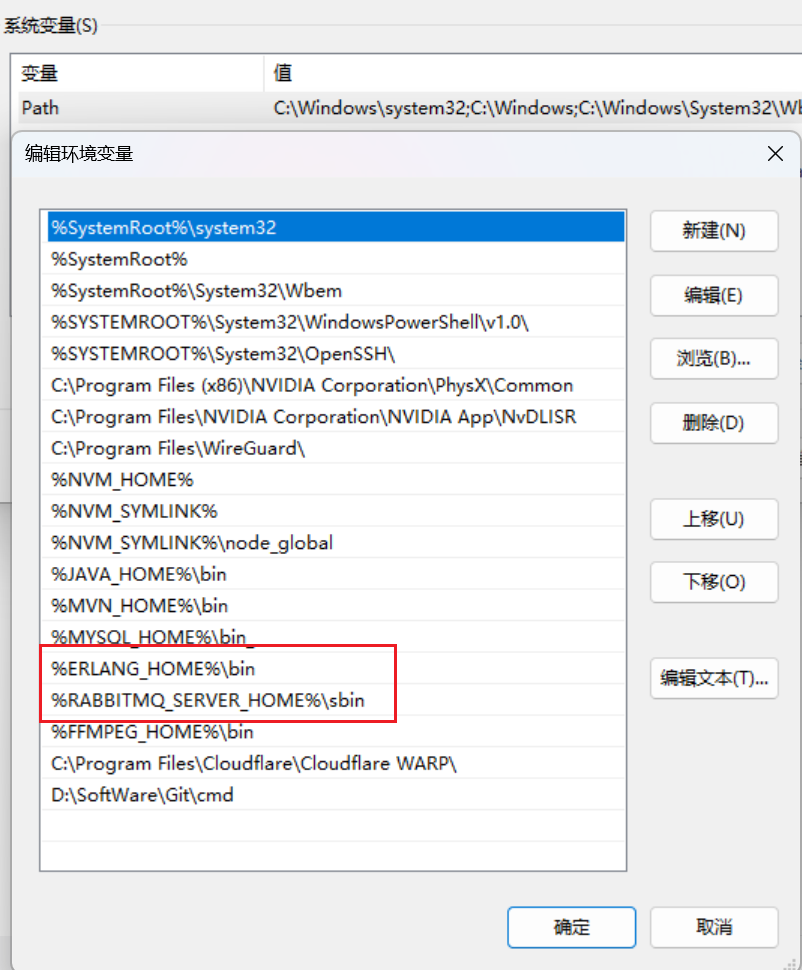Click the 新建(N) button

714,231
